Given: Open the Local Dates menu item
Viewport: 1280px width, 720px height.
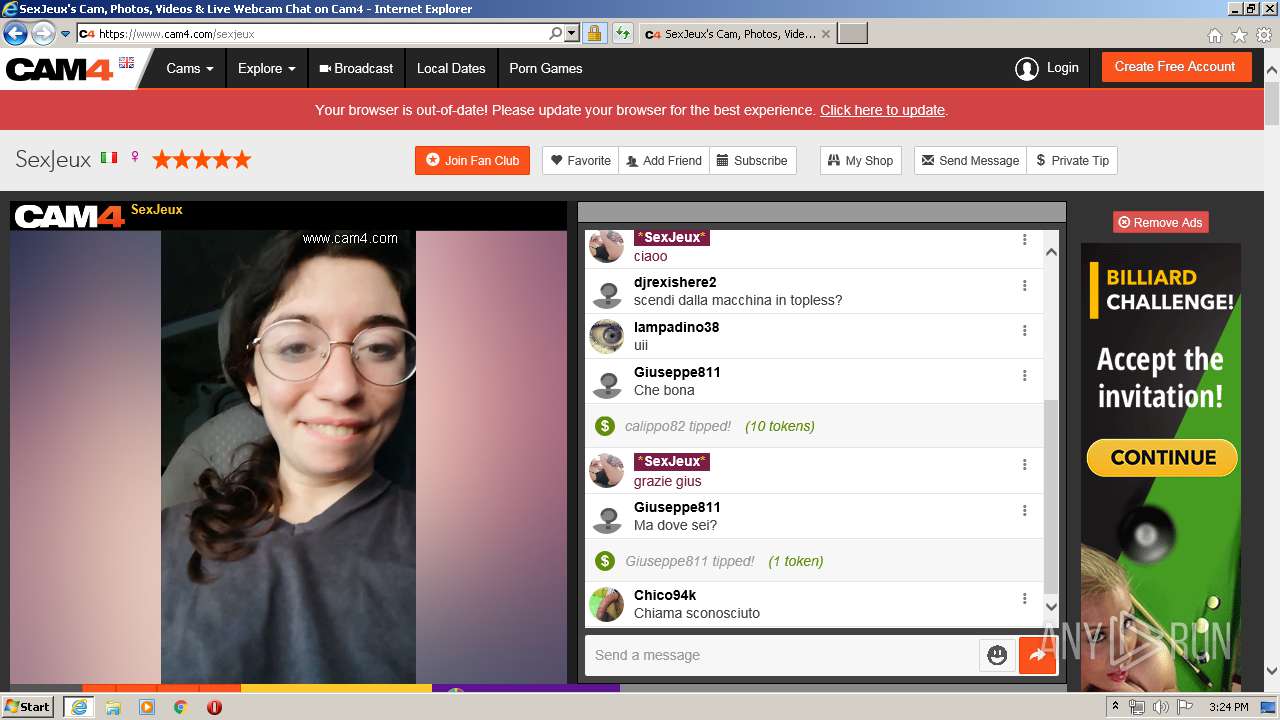Looking at the screenshot, I should point(451,68).
